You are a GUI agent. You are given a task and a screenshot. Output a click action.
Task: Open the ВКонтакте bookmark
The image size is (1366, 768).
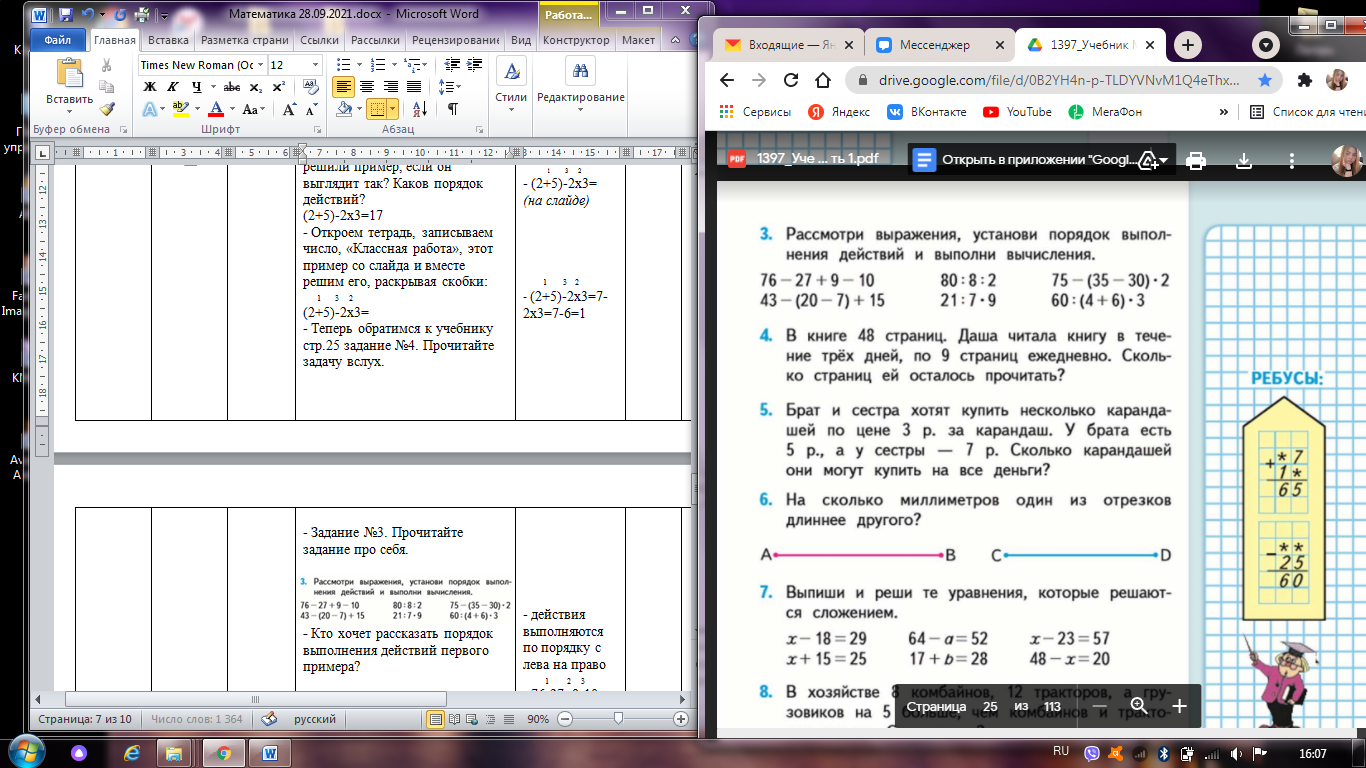click(928, 112)
